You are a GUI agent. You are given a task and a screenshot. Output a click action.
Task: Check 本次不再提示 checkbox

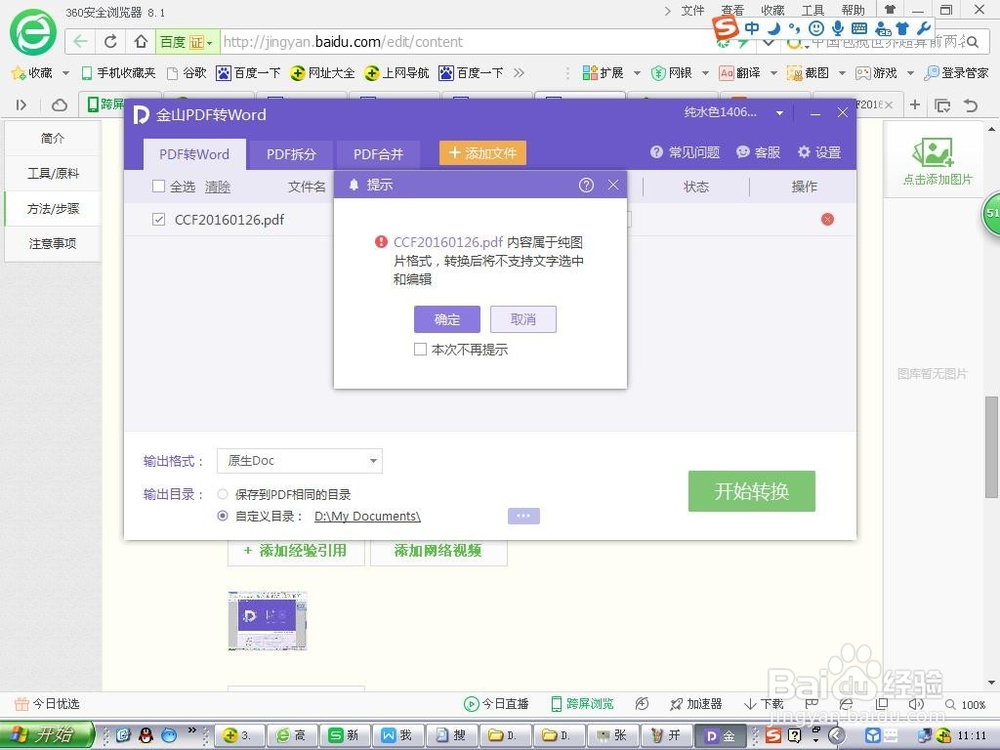(x=420, y=349)
